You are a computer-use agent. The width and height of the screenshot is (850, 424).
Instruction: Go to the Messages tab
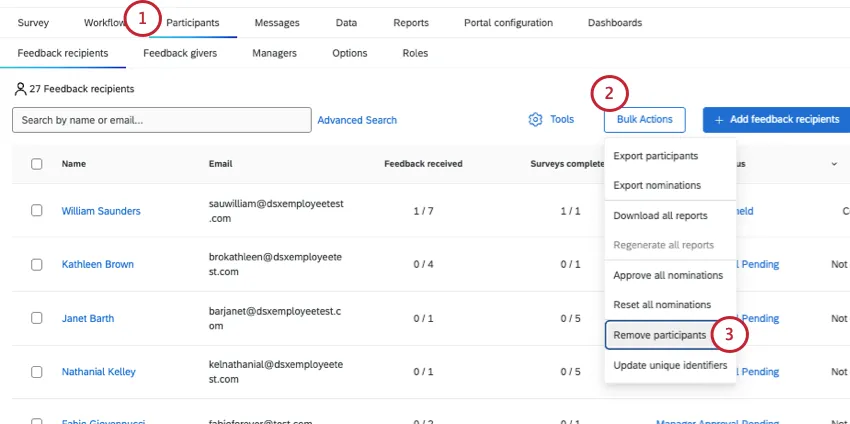(277, 23)
